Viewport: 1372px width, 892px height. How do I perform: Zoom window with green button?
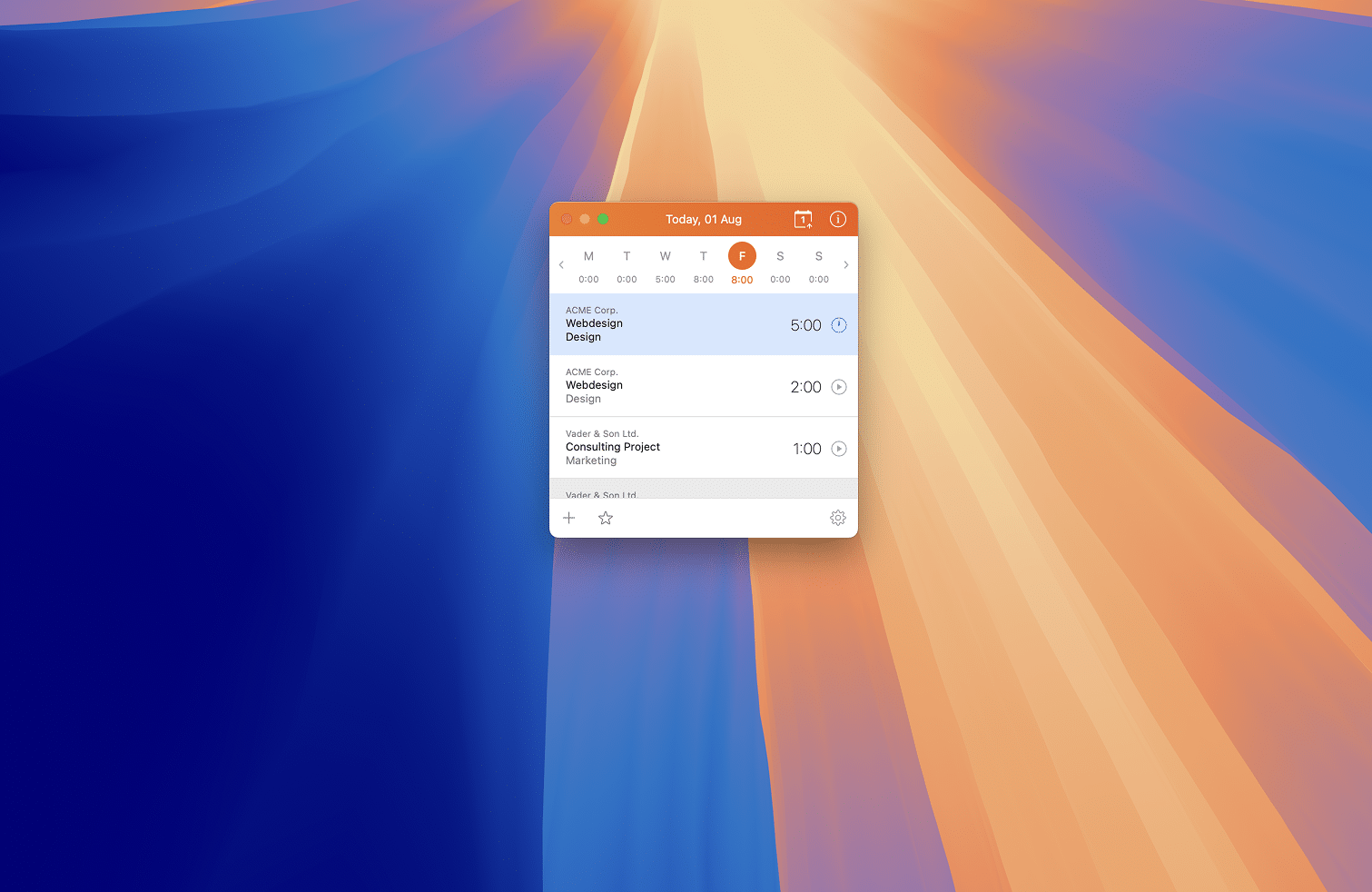click(x=603, y=219)
